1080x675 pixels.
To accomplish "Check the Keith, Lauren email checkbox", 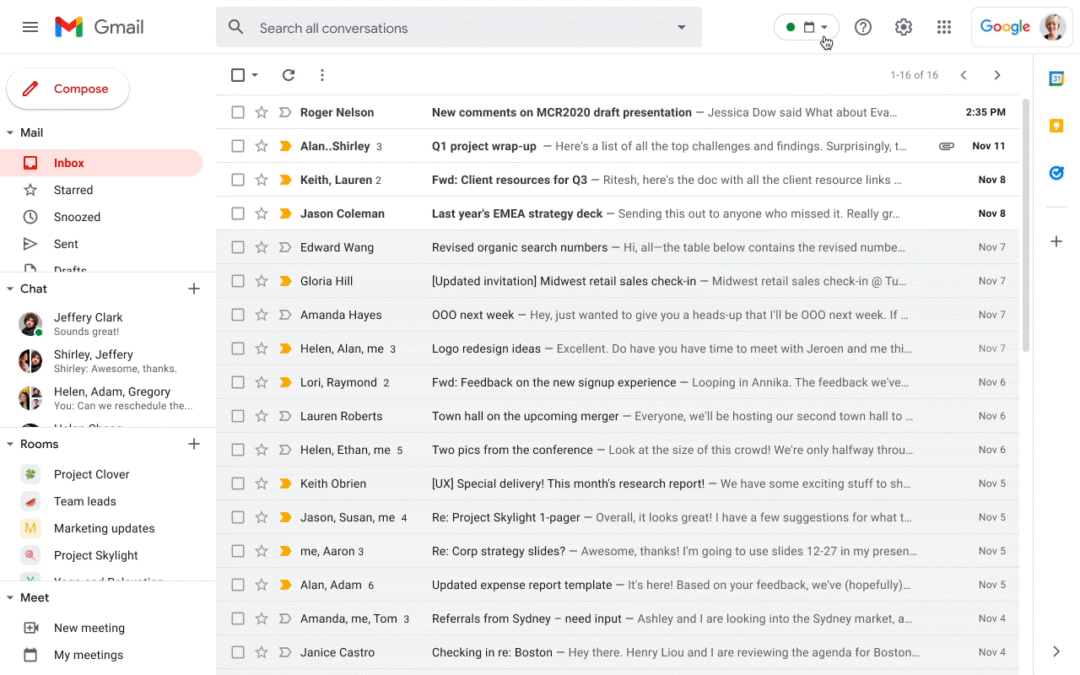I will click(238, 180).
